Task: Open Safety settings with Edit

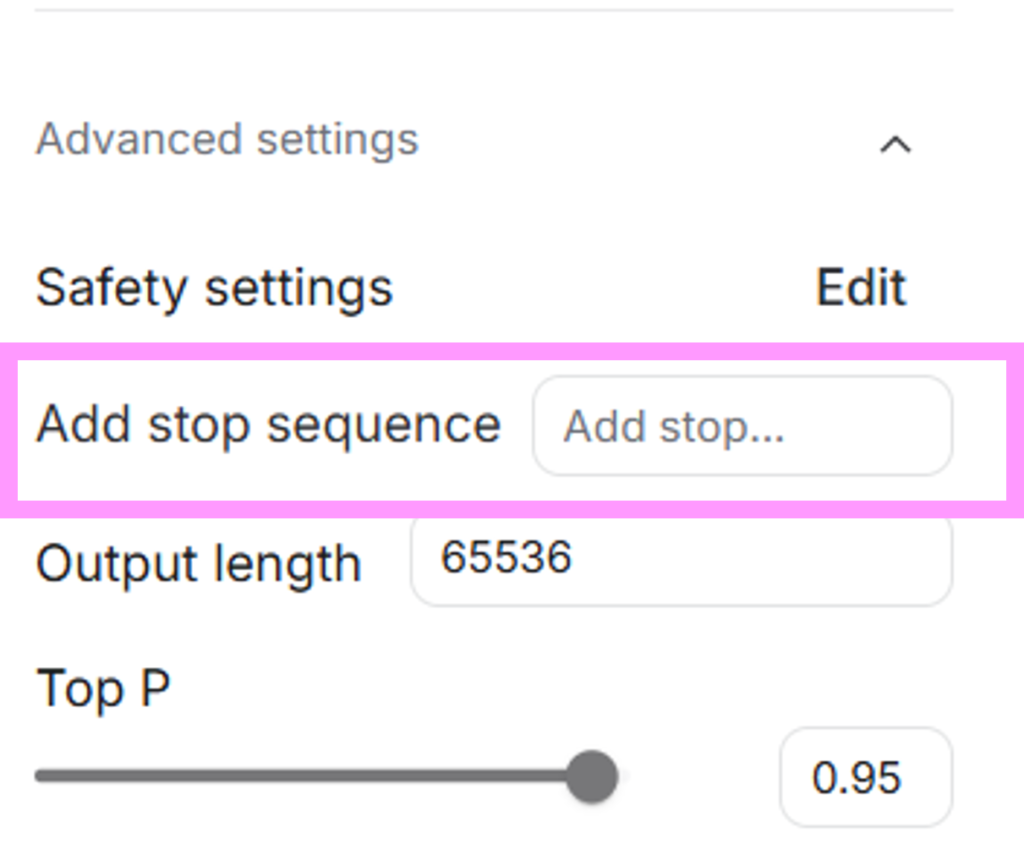Action: click(861, 288)
